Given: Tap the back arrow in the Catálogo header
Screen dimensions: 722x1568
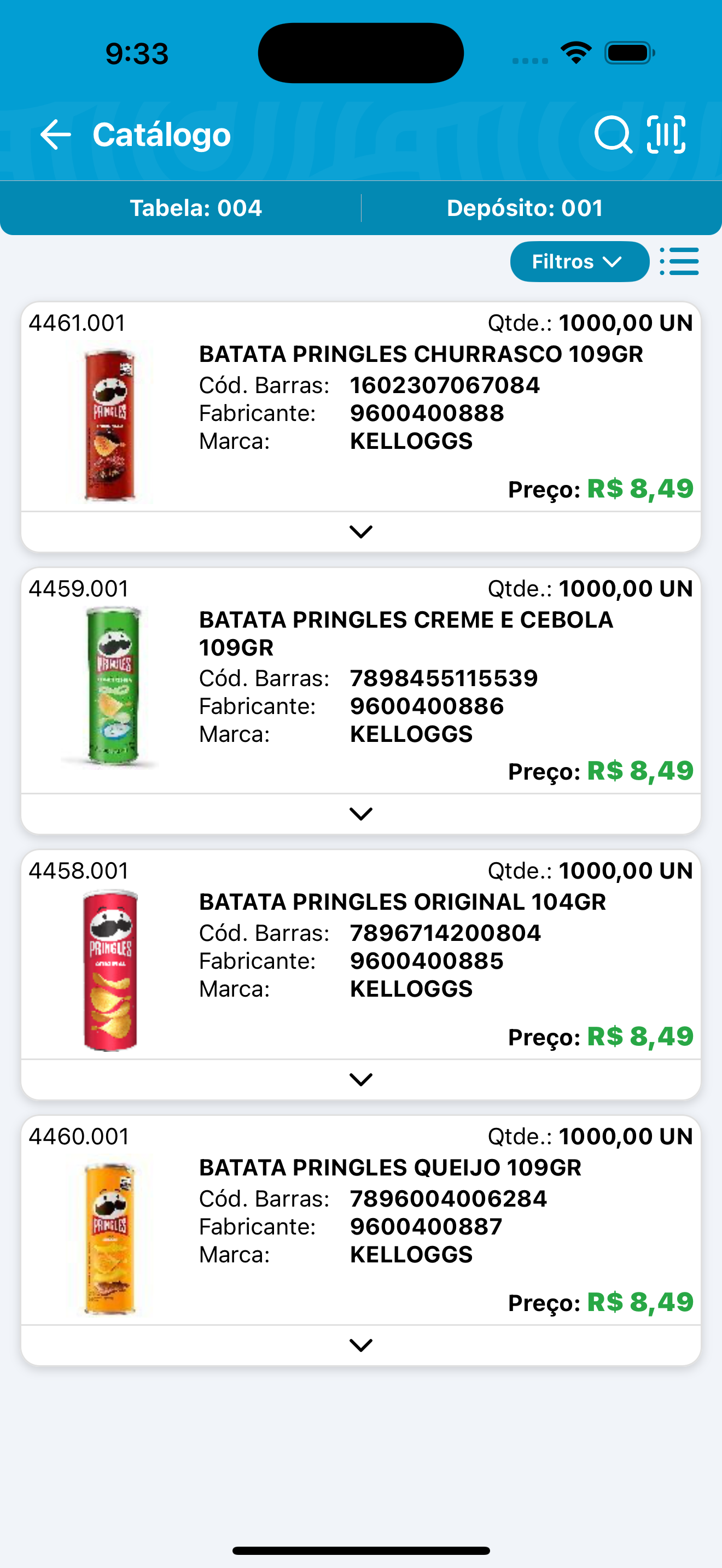Looking at the screenshot, I should 55,134.
